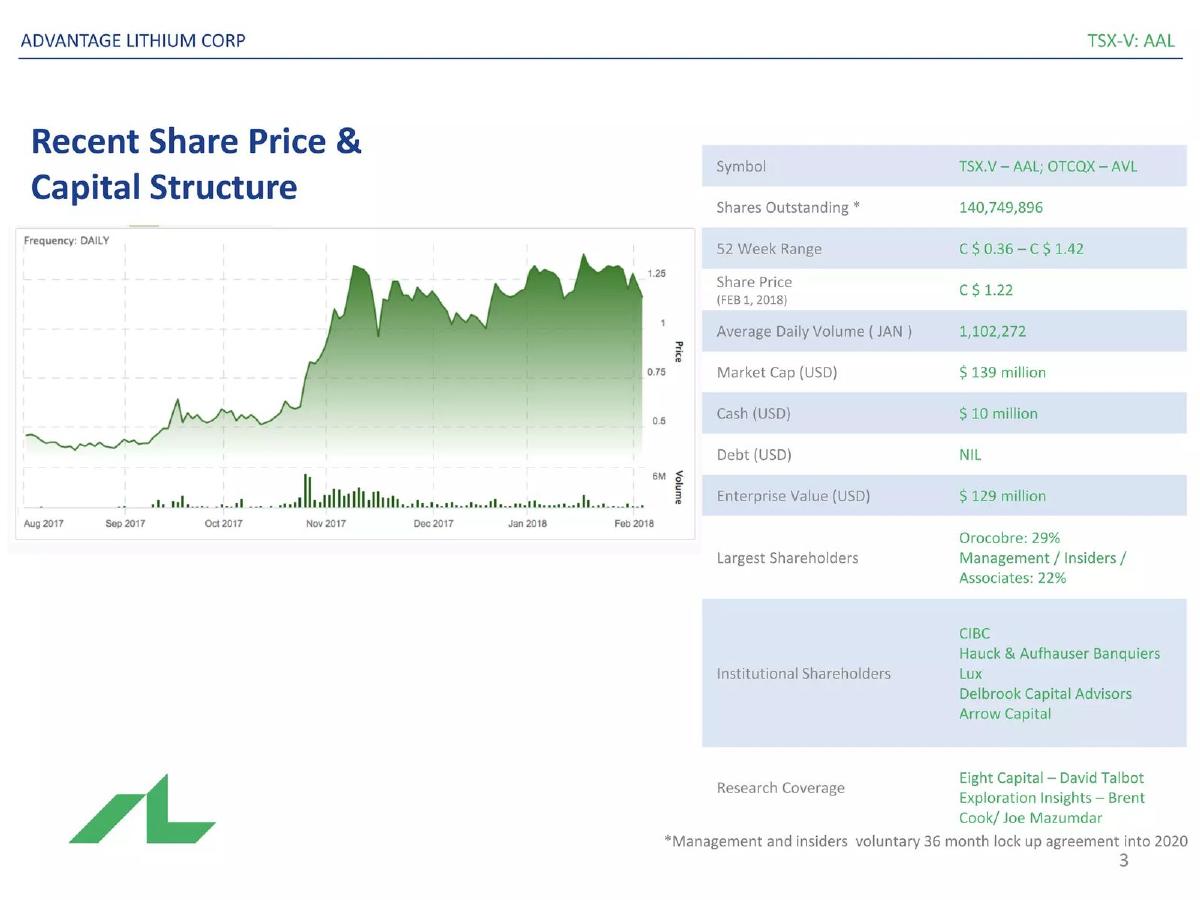Click the Largest Shareholders label
1200x900 pixels.
(787, 557)
